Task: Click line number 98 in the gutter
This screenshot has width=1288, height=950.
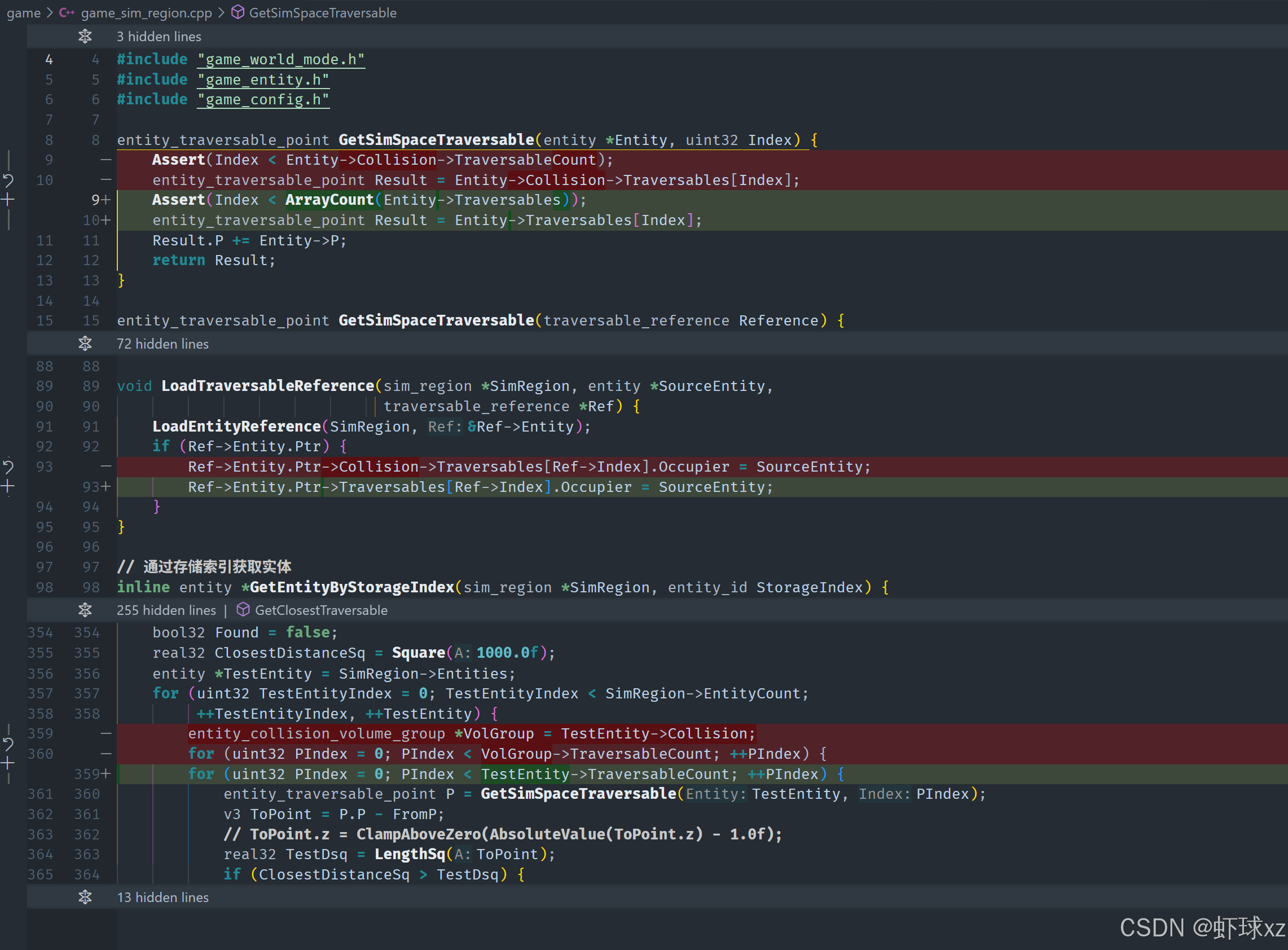Action: (x=44, y=587)
